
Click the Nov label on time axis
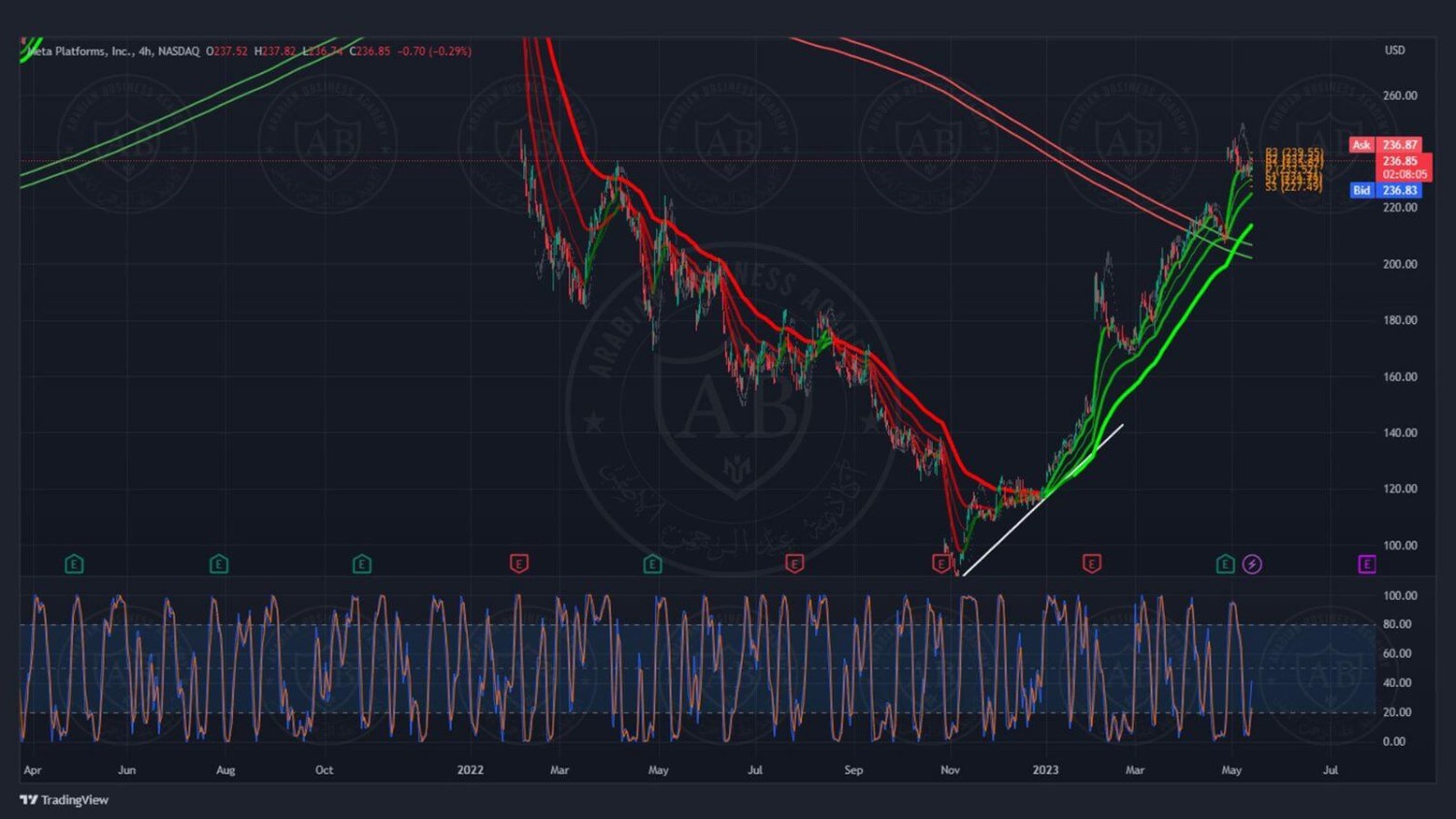950,770
